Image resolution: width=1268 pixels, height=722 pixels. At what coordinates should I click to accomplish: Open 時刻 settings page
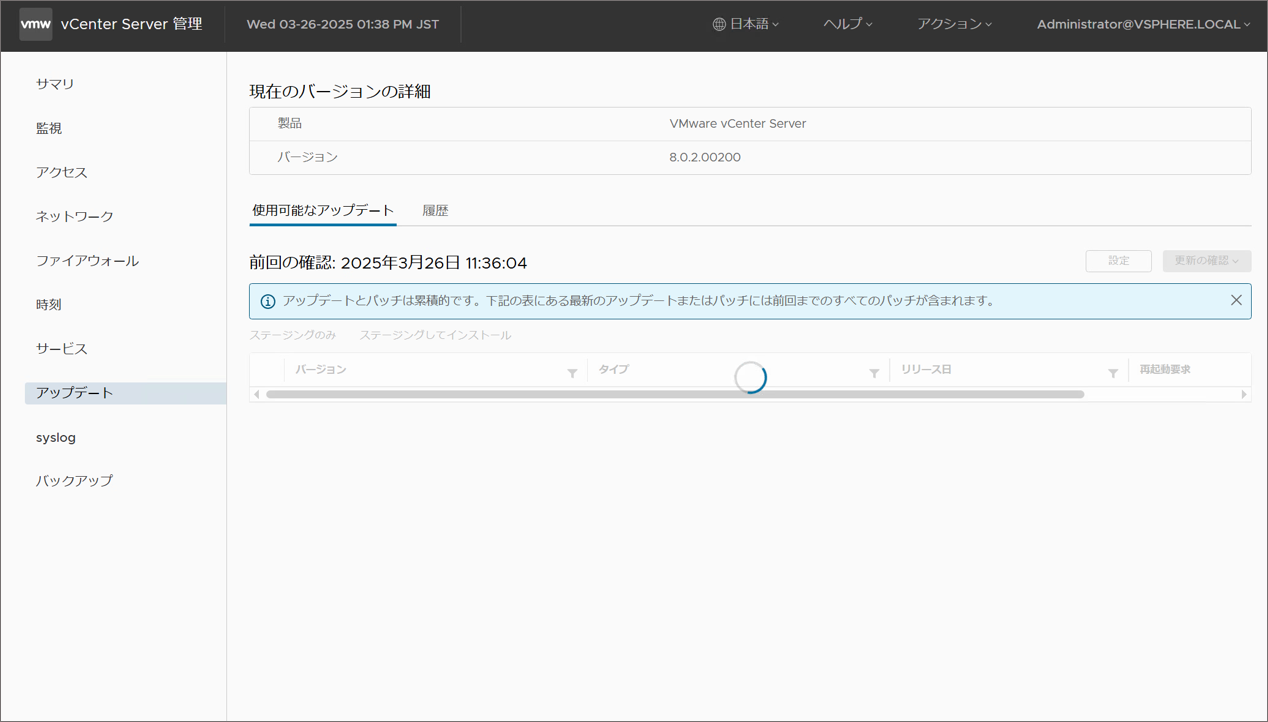coord(49,304)
